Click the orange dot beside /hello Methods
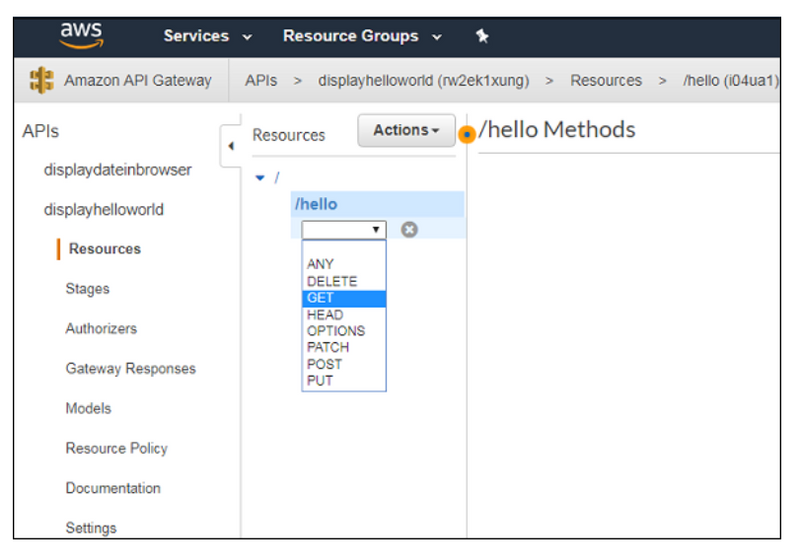 click(466, 134)
